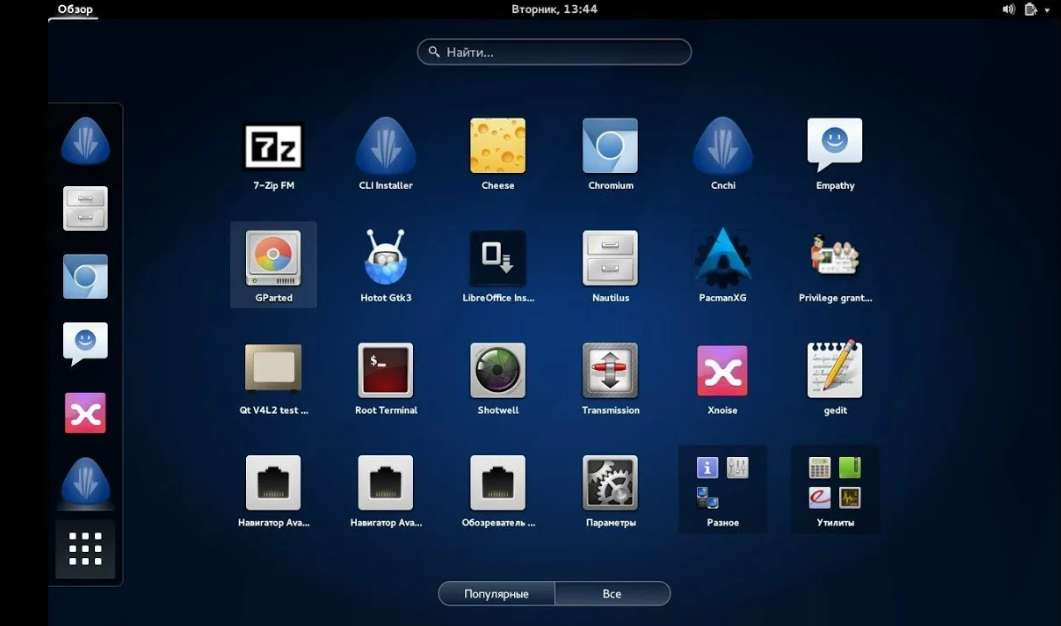Open Nautilus from the application grid
Viewport: 1061px width, 626px height.
[610, 259]
